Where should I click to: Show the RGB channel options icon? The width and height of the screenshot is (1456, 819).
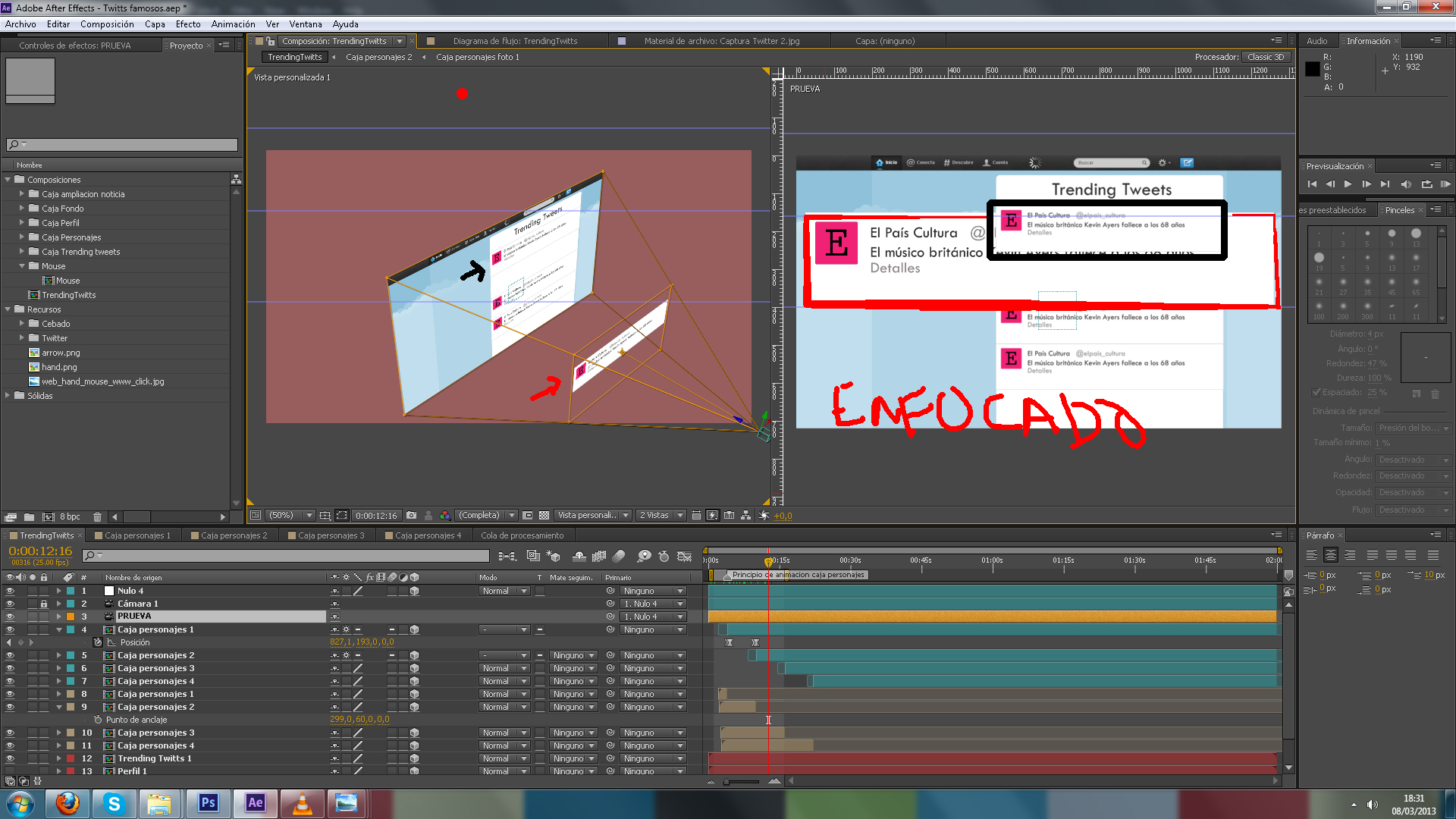[x=445, y=516]
